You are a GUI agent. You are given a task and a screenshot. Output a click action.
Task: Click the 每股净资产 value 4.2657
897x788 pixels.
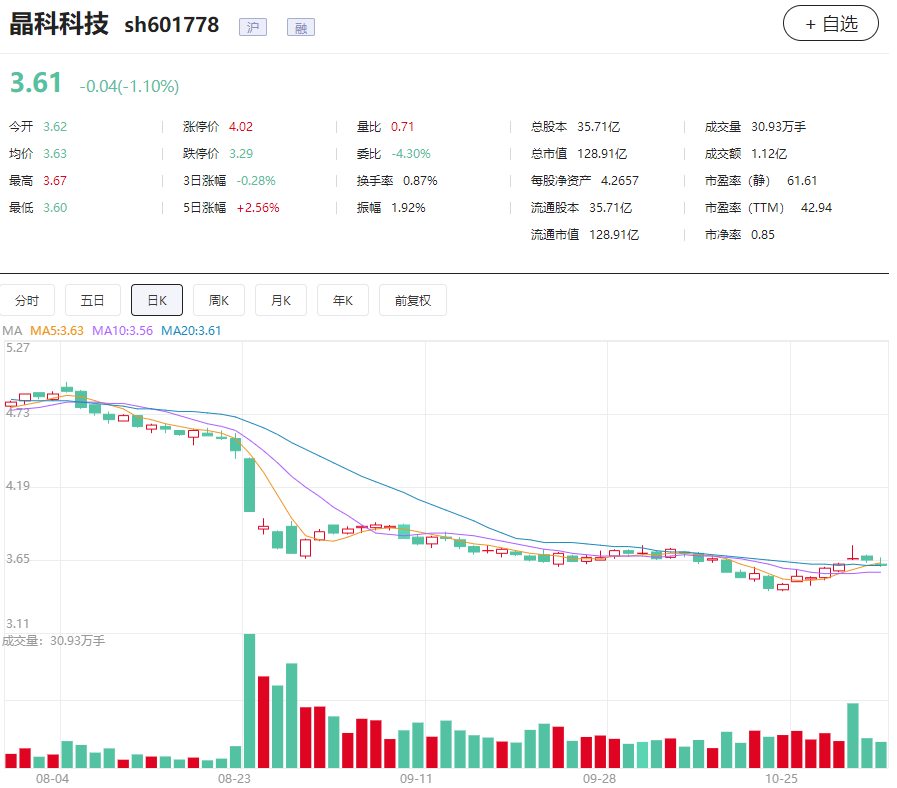pyautogui.click(x=620, y=181)
